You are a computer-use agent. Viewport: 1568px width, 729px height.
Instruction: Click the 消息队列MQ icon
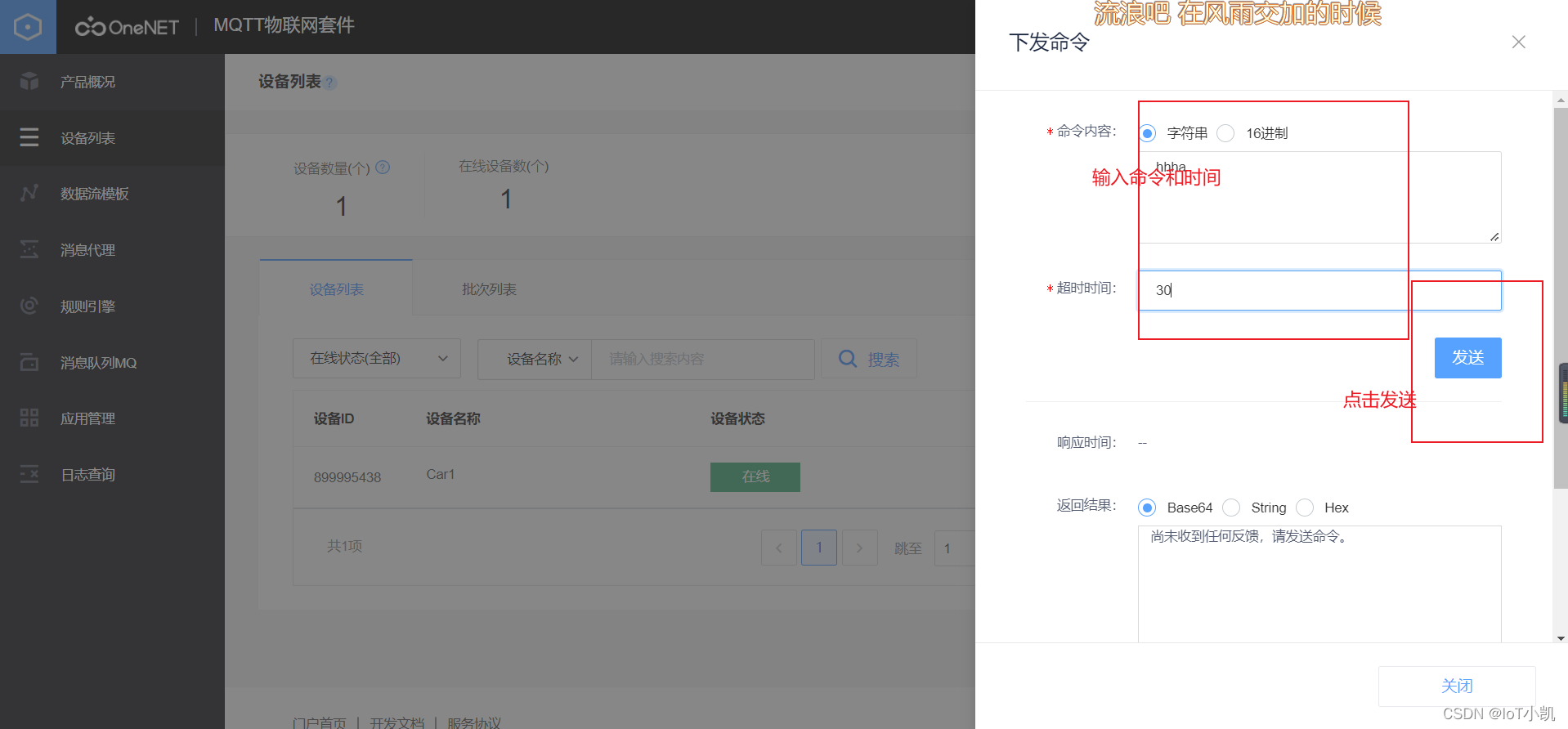point(29,362)
